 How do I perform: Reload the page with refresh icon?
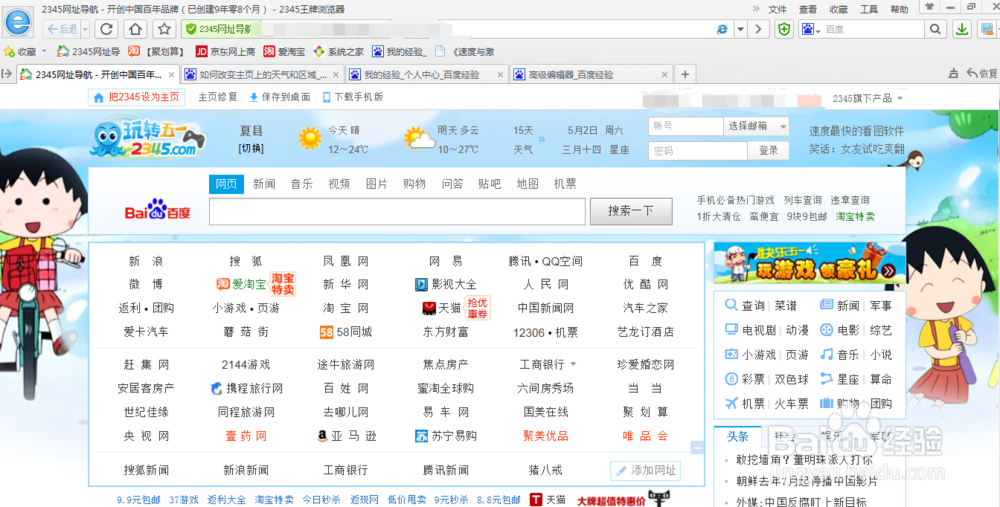click(x=107, y=29)
